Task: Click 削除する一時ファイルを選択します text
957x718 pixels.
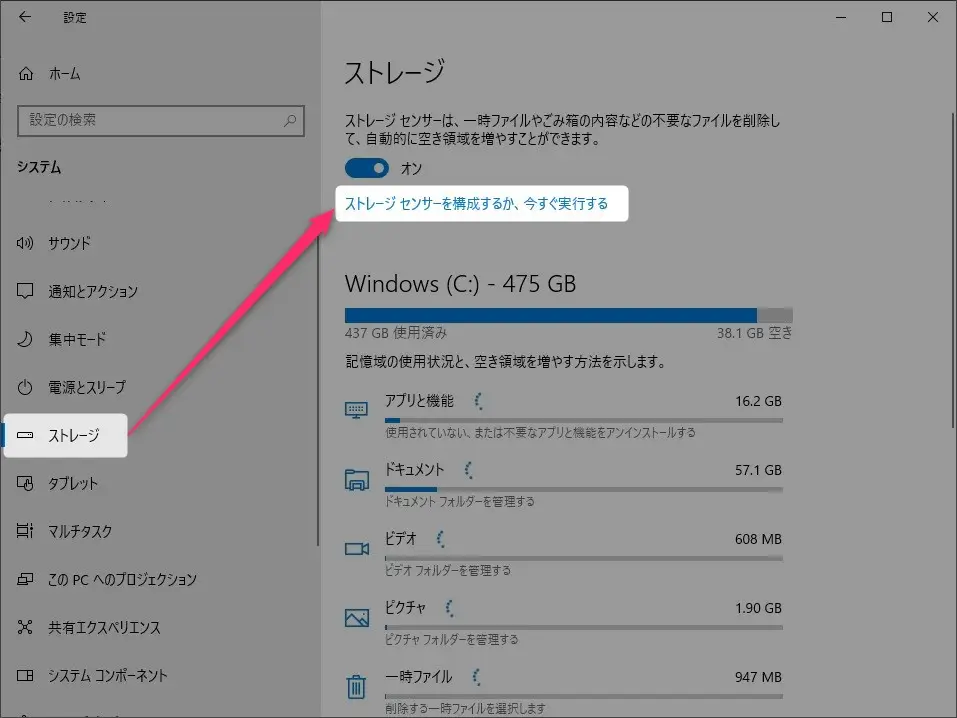Action: click(x=465, y=708)
